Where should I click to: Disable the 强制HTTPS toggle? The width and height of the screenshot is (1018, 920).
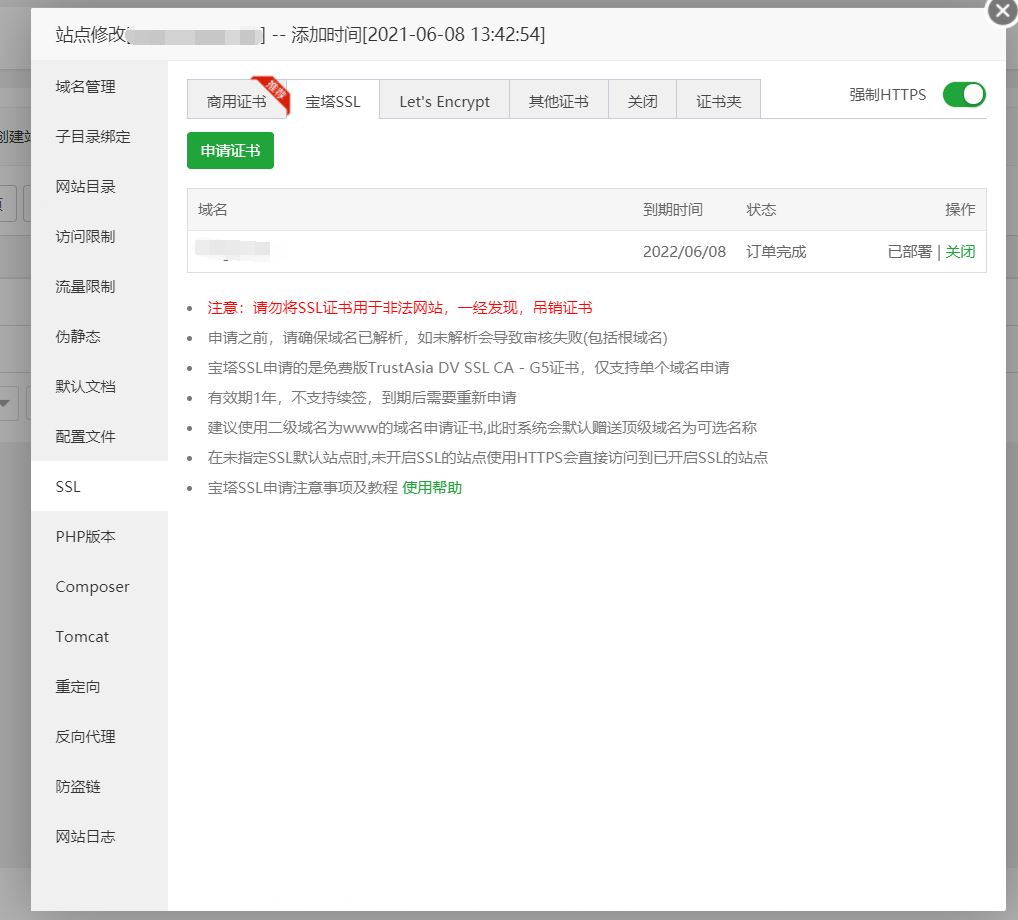click(963, 94)
